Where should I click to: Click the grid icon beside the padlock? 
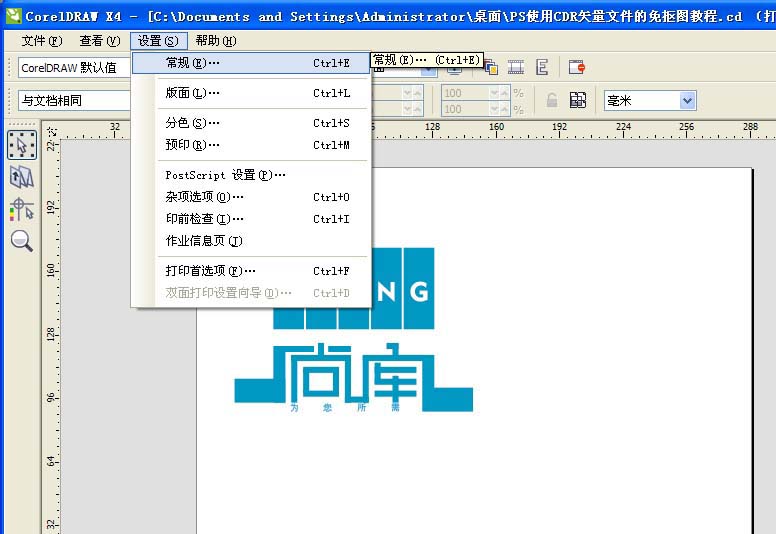(x=578, y=100)
